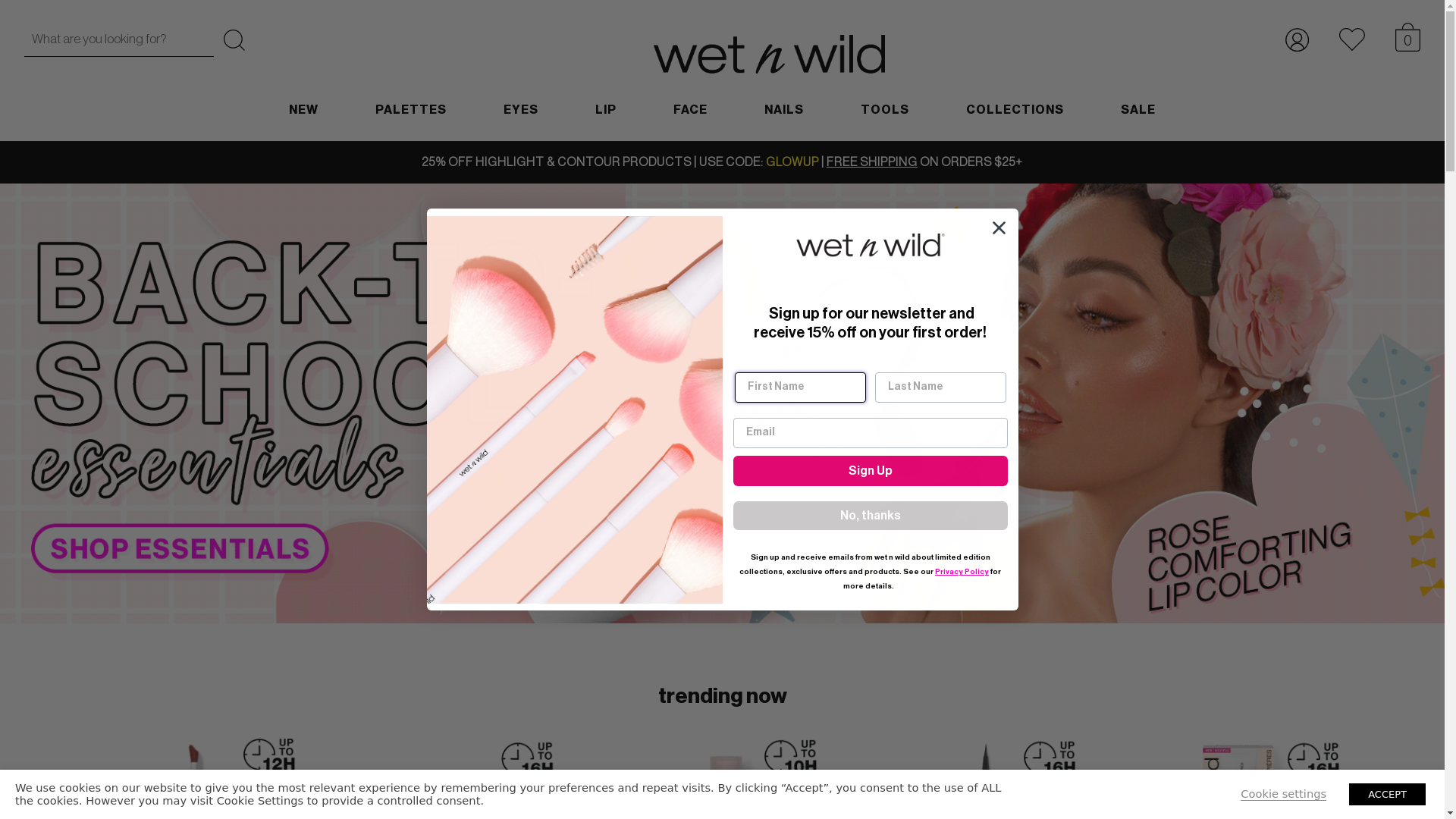
Task: Click the search magnifier icon
Action: coord(234,40)
